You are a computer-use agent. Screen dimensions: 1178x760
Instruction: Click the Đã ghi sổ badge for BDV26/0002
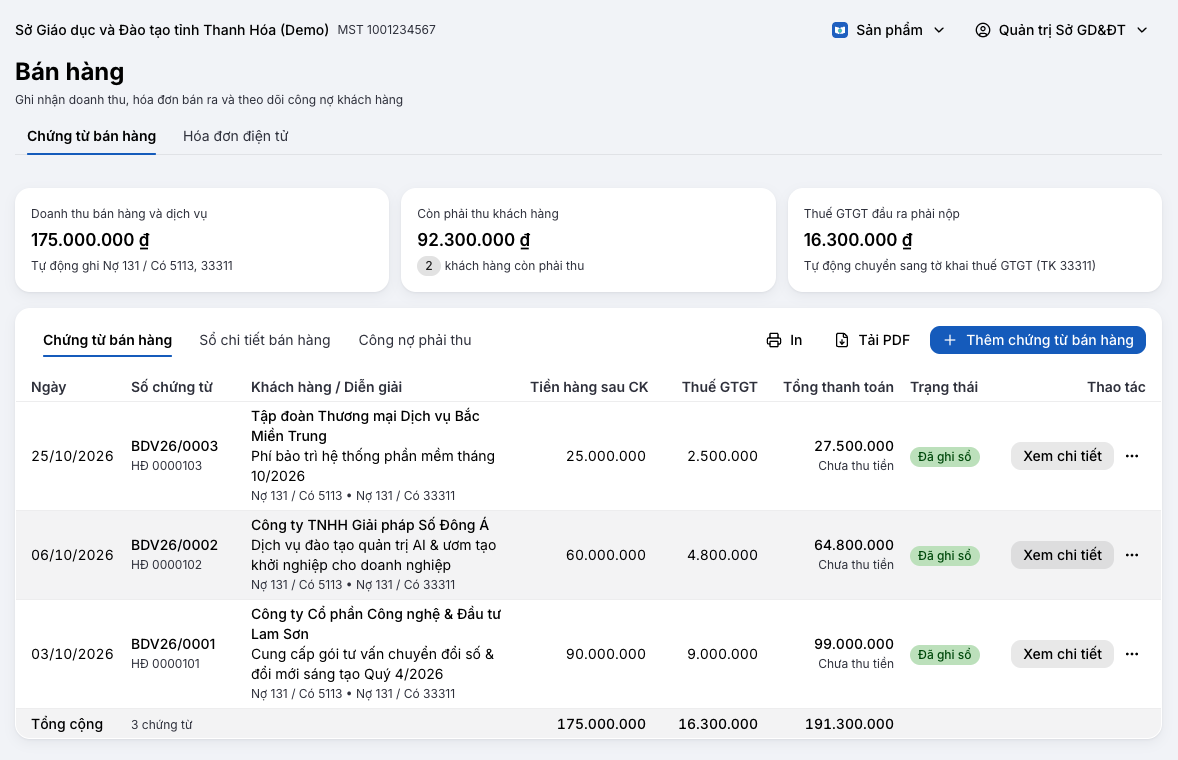(x=944, y=556)
